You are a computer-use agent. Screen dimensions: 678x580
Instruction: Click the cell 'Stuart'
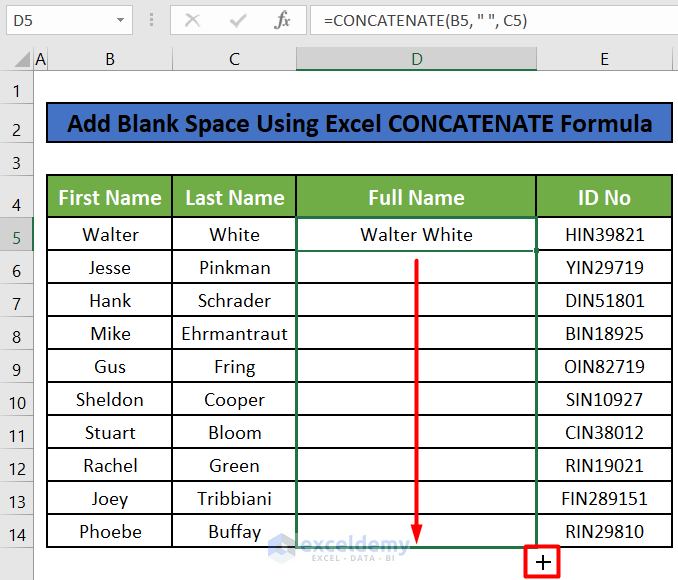click(110, 432)
